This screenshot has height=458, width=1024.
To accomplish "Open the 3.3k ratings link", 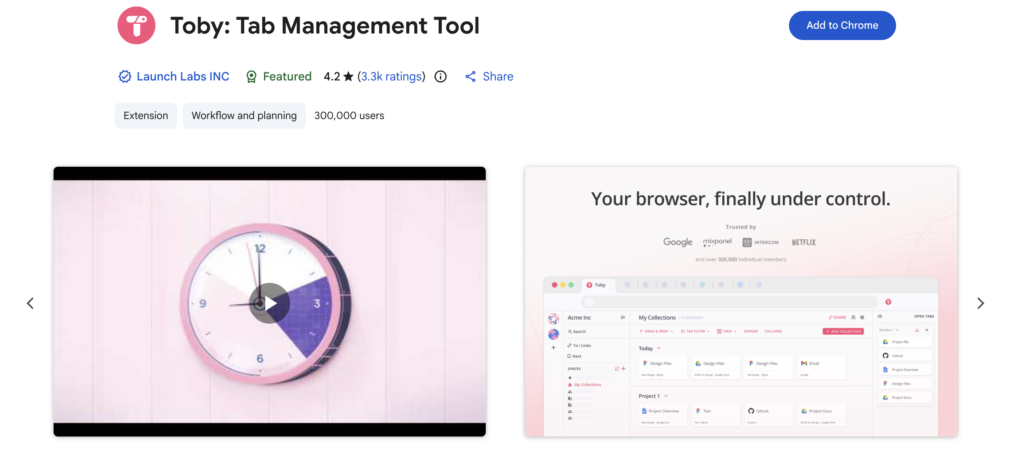I will (x=391, y=76).
